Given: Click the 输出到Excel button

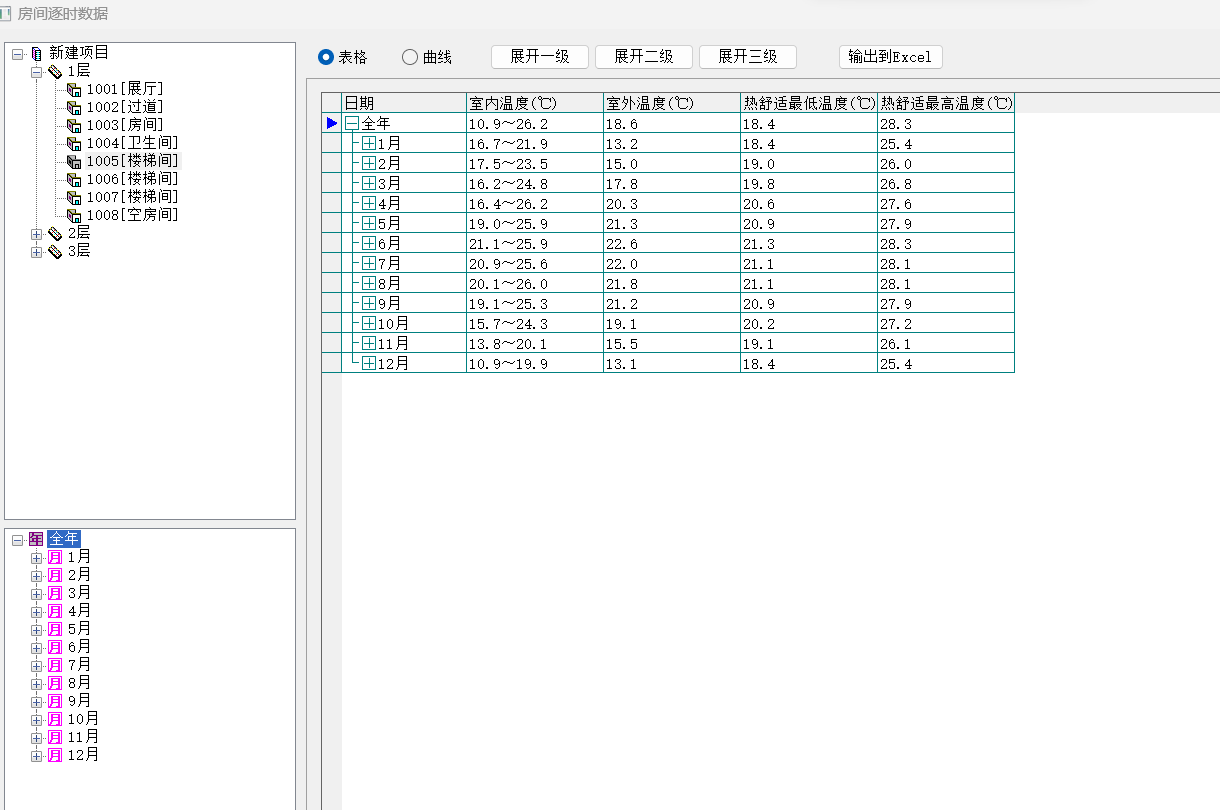Looking at the screenshot, I should (x=890, y=57).
